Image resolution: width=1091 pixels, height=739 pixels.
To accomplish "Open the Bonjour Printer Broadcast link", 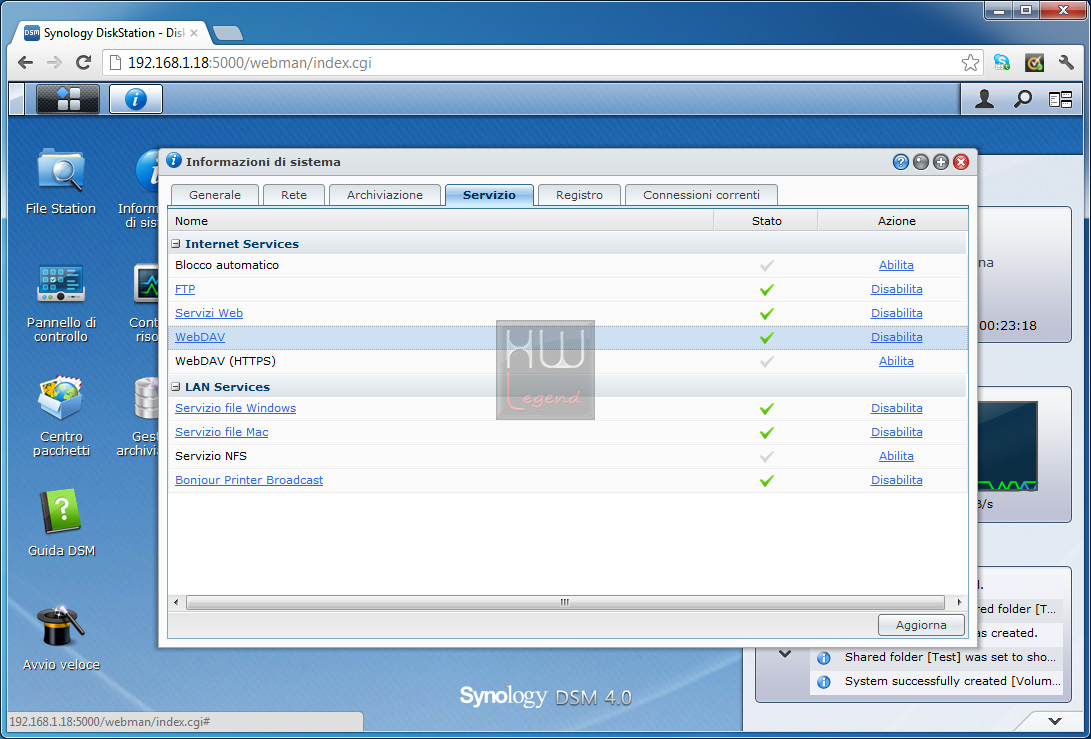I will point(249,480).
